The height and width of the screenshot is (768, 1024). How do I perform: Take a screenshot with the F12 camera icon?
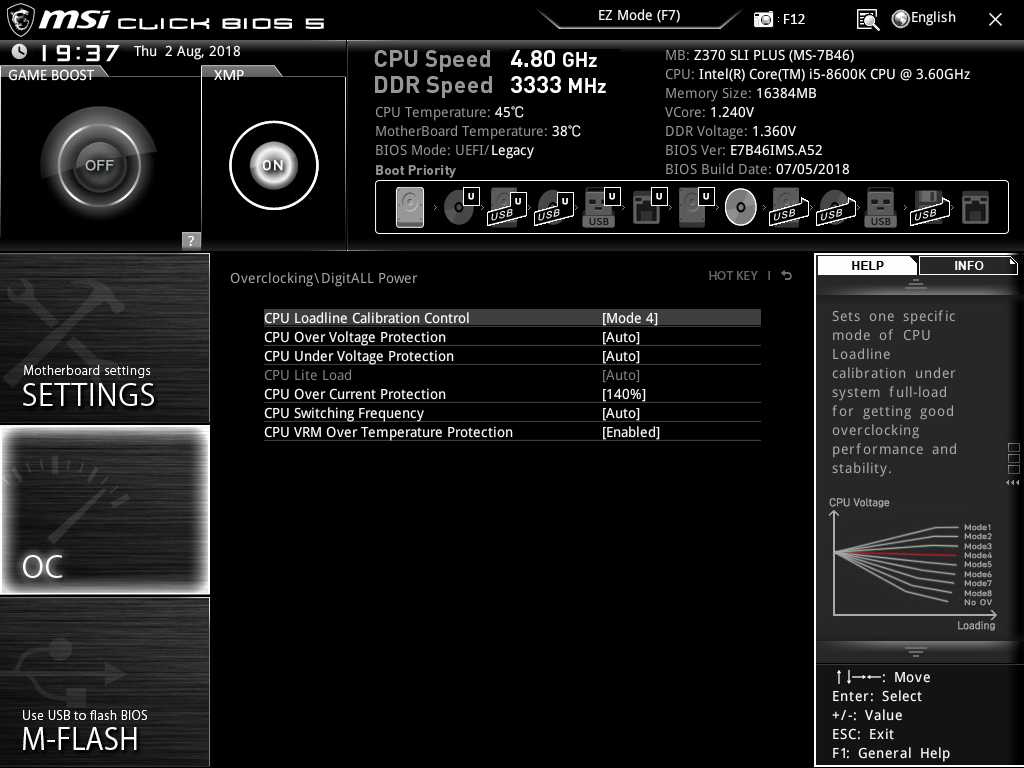tap(763, 19)
